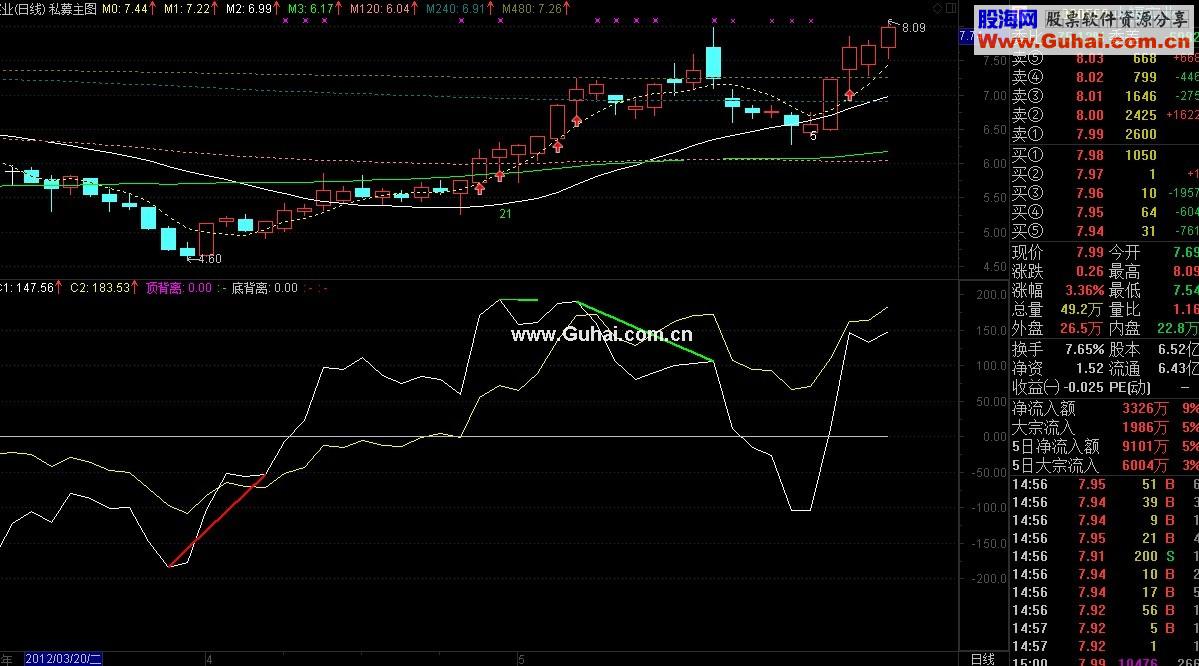Click the 买③ 7.96 order row
The width and height of the screenshot is (1199, 666).
tap(1104, 193)
